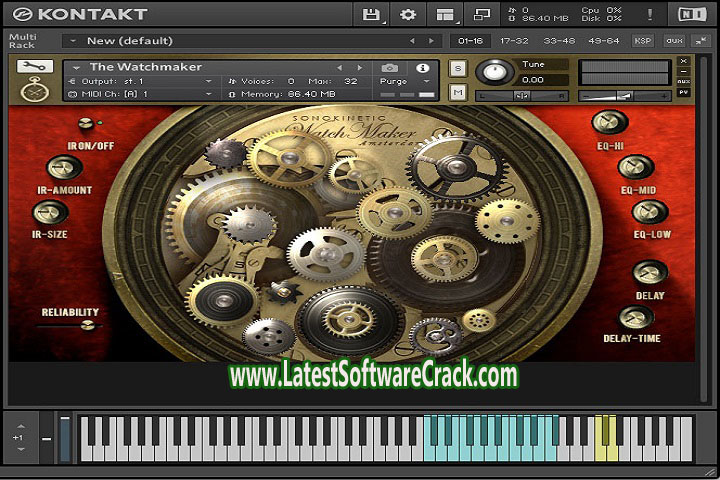Open the save/files floppy disk menu
720x480 pixels.
[x=371, y=14]
